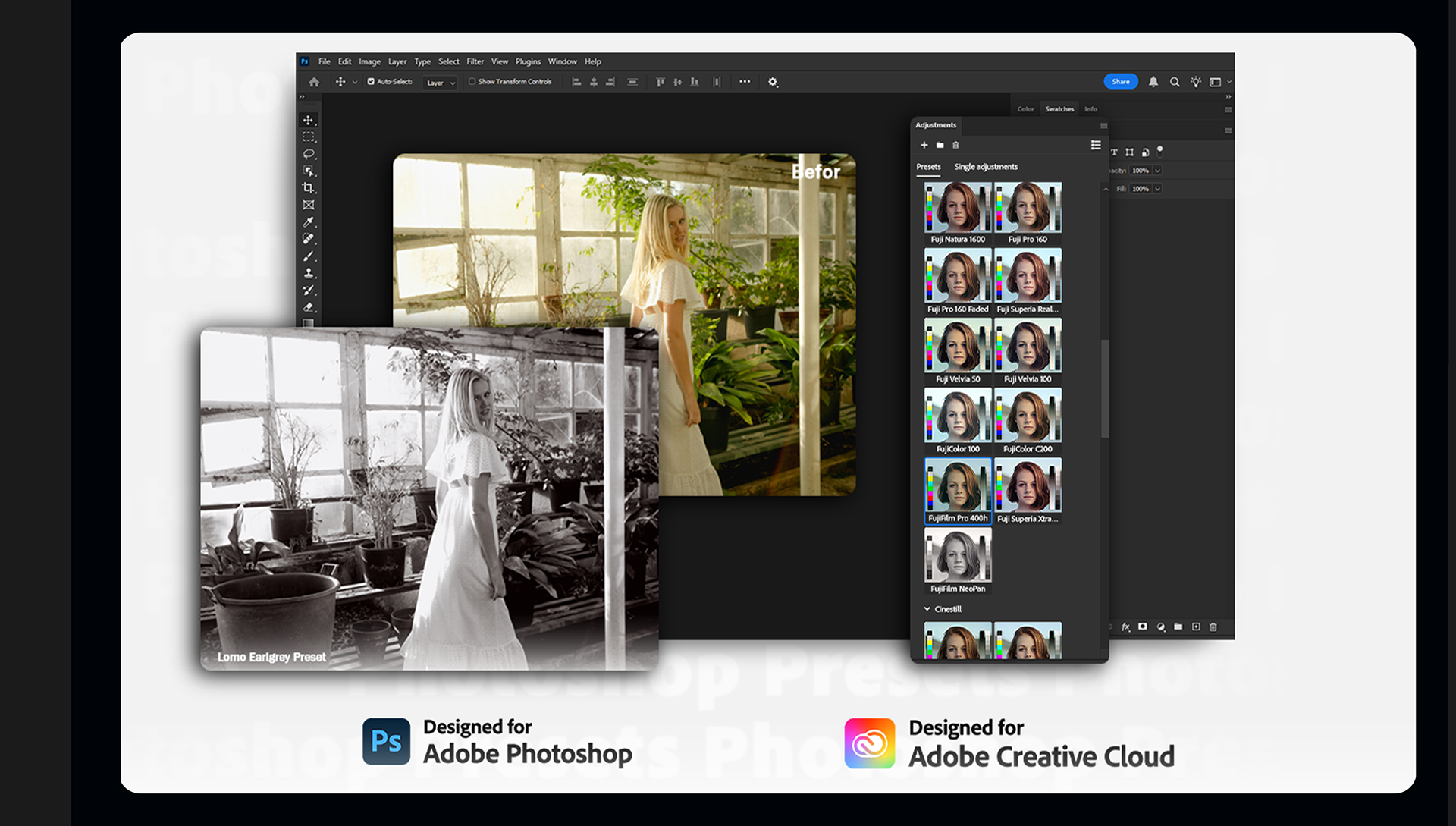Viewport: 1456px width, 826px height.
Task: Add layer mask icon
Action: (x=1143, y=627)
